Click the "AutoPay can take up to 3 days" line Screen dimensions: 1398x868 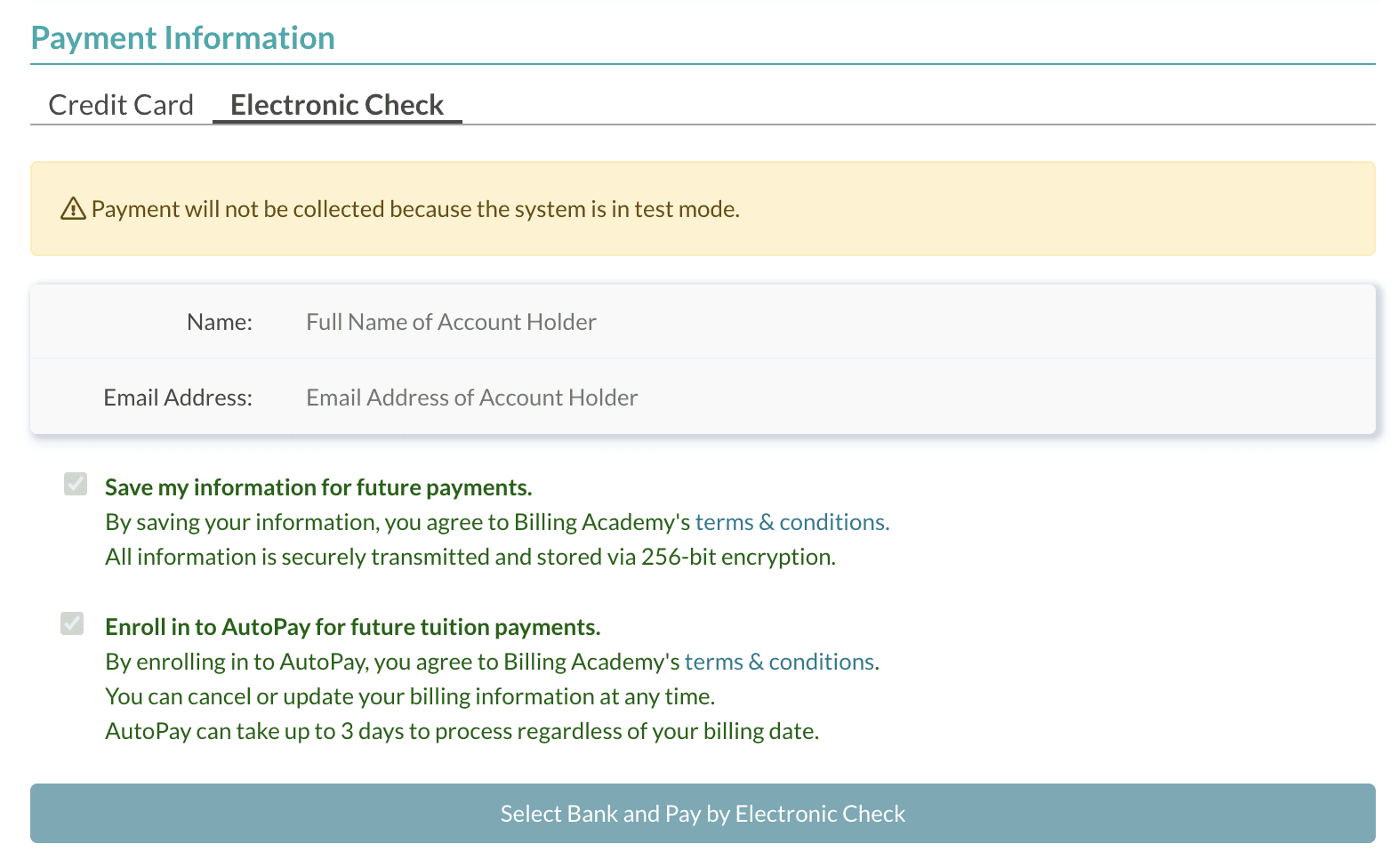click(462, 731)
